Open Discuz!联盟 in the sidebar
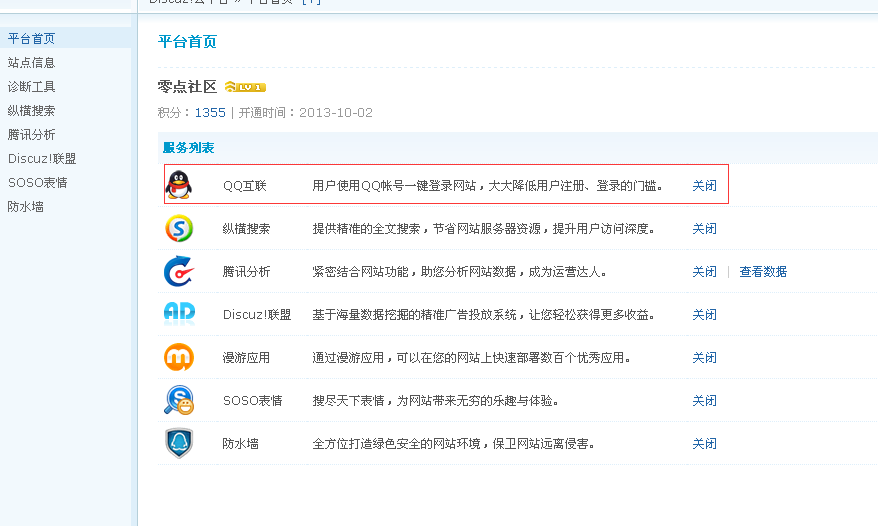Viewport: 878px width, 526px height. 42,159
